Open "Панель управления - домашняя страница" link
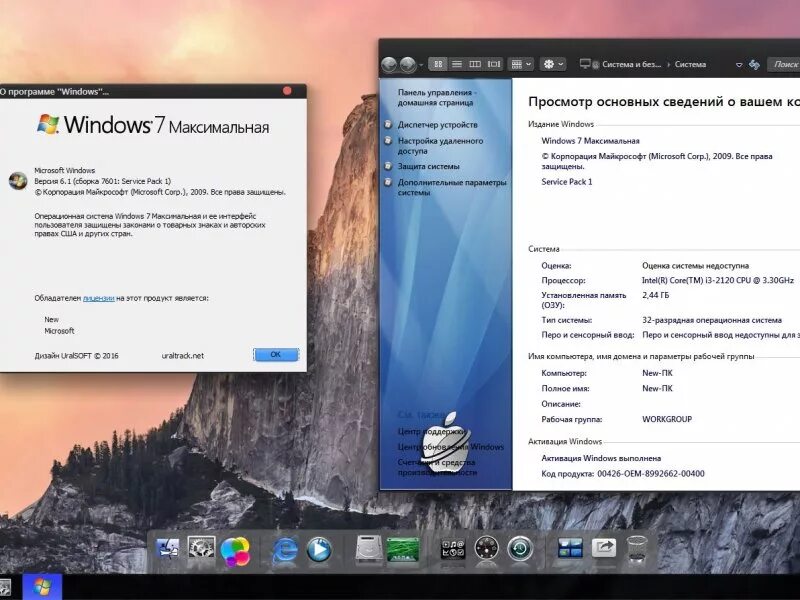Screen dimensions: 800x600 437,97
